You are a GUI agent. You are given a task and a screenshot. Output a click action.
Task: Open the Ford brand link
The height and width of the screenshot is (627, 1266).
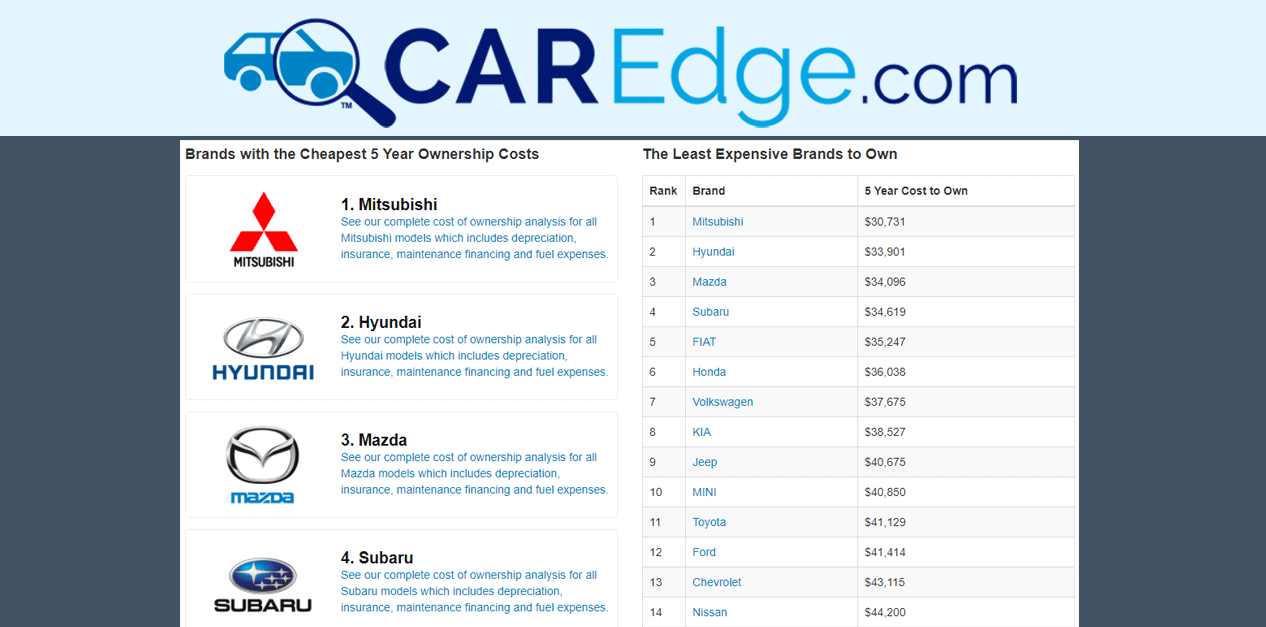pos(703,551)
